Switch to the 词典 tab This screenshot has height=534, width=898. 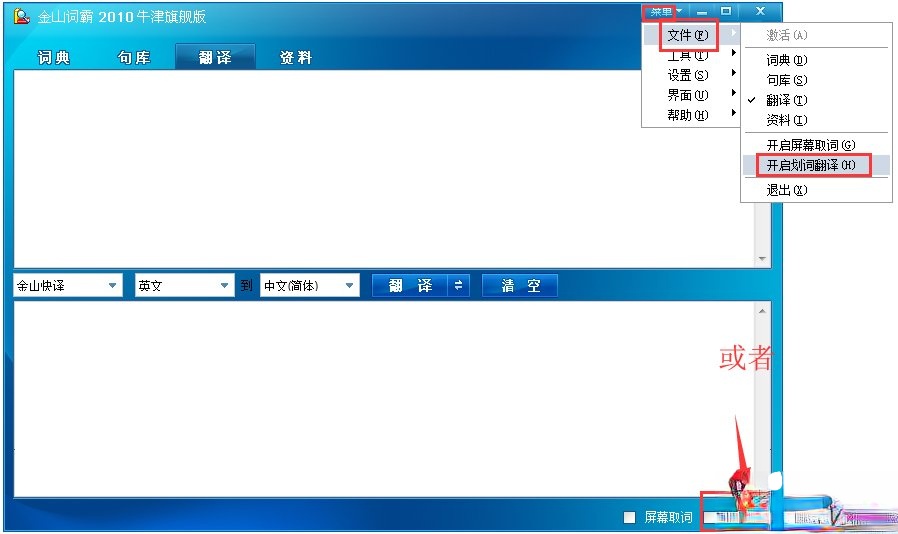point(54,57)
